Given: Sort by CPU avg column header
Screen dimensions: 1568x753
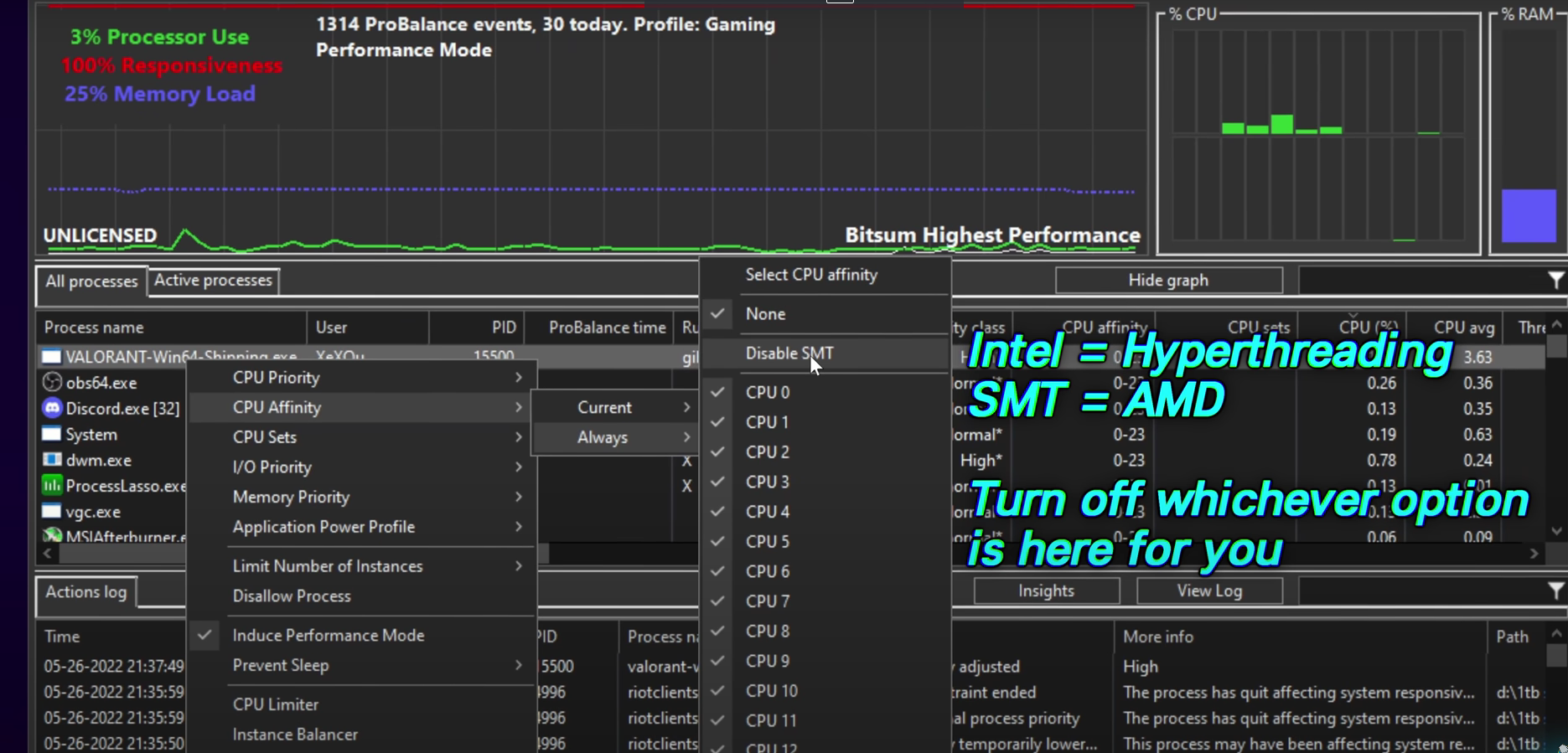Looking at the screenshot, I should pyautogui.click(x=1454, y=328).
